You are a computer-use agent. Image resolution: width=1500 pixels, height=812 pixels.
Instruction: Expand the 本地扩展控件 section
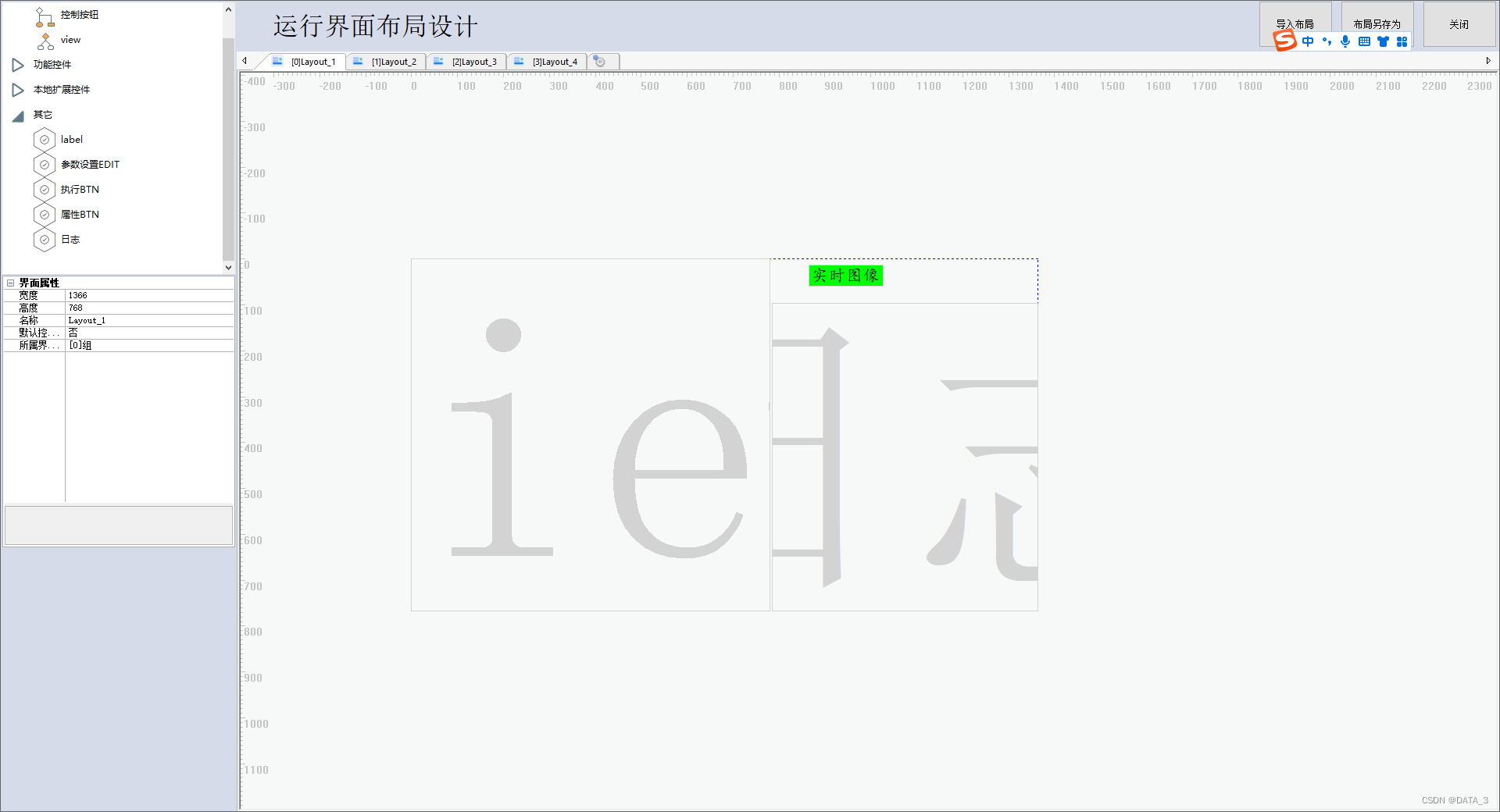tap(18, 89)
